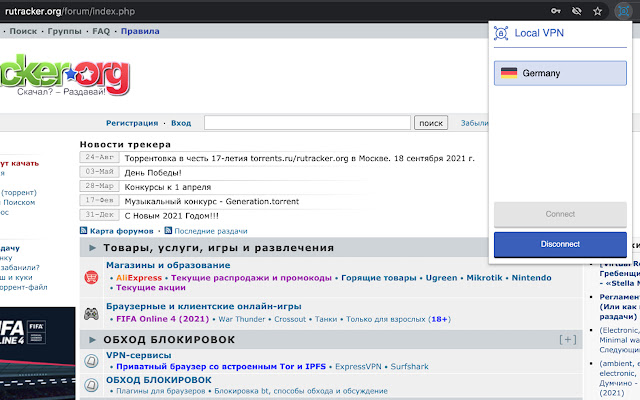The width and height of the screenshot is (640, 400).
Task: Open the Mikrotik subforum link
Action: coord(484,278)
